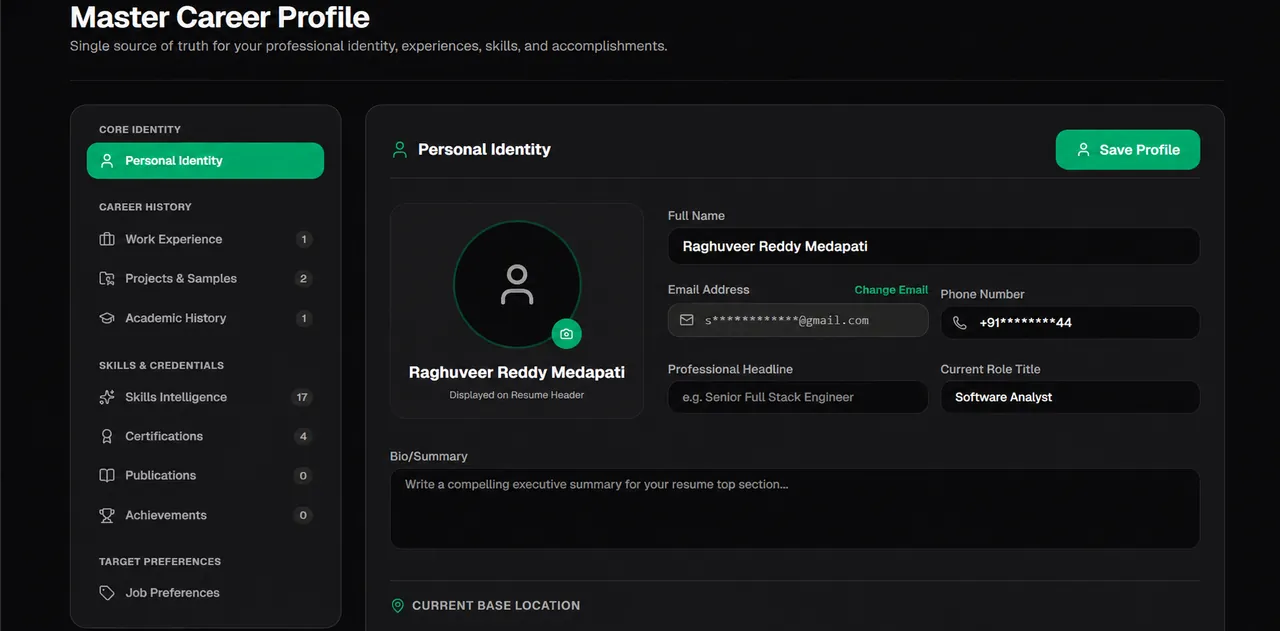Click the Achievements count badge 0
Screen dimensions: 1280x631
[x=304, y=515]
